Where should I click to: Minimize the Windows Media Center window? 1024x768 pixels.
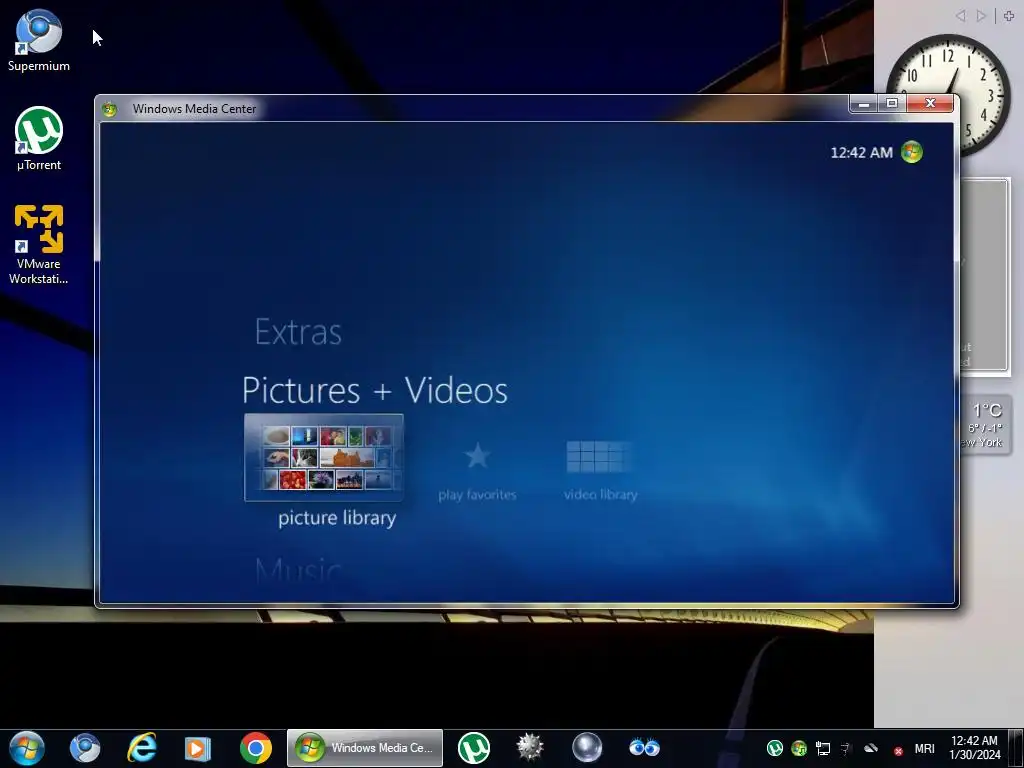tap(863, 104)
